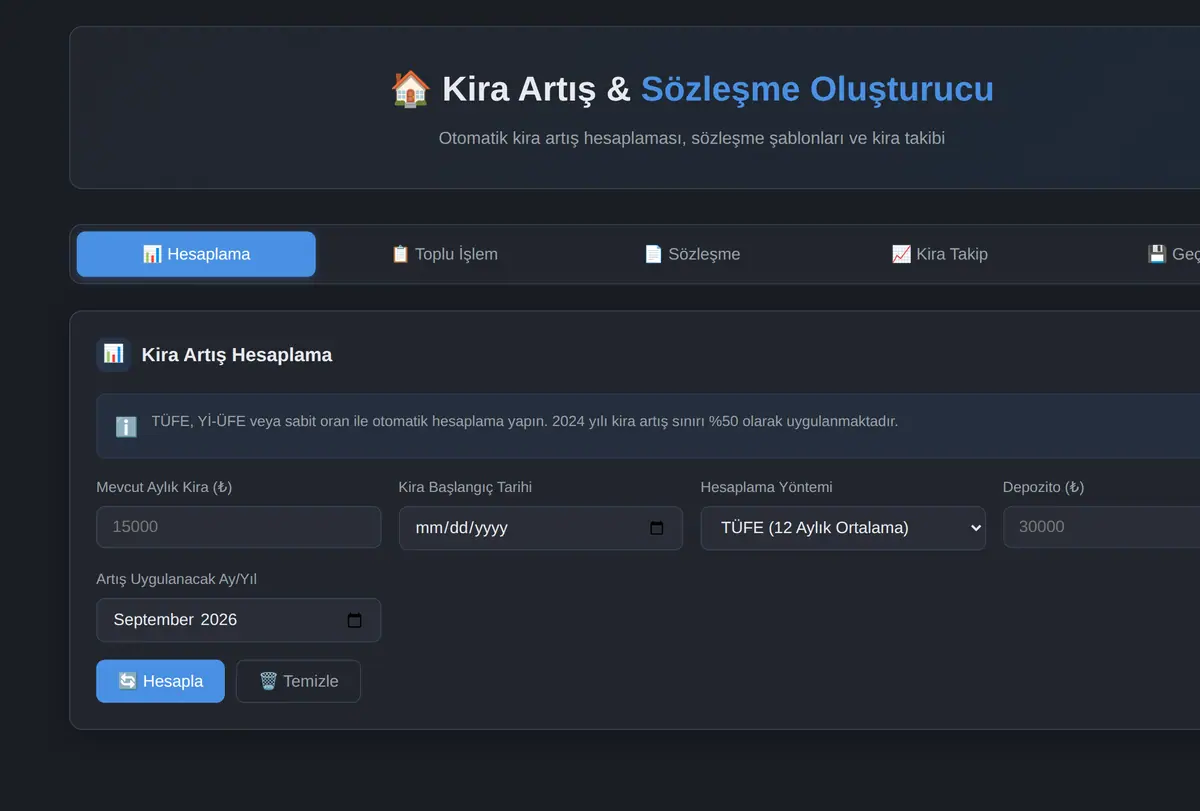The width and height of the screenshot is (1200, 811).
Task: Click the Hesapla button
Action: point(160,681)
